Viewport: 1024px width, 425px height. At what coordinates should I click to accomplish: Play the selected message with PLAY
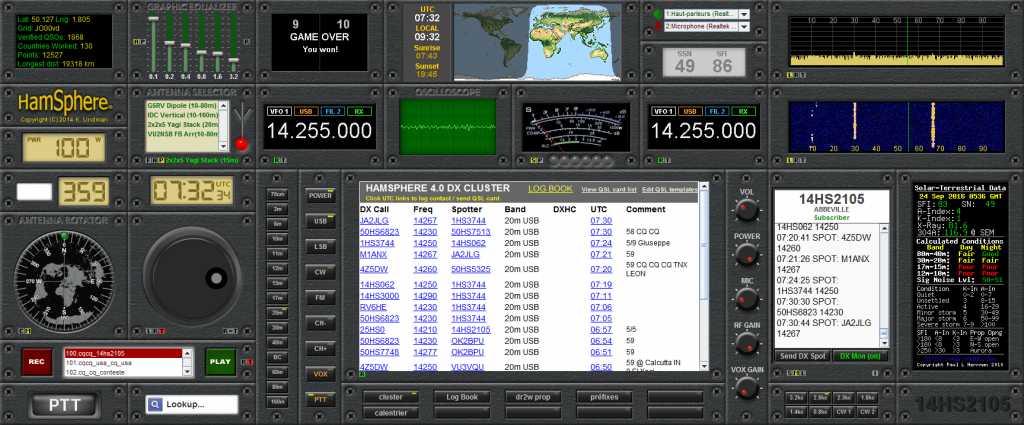(x=221, y=362)
